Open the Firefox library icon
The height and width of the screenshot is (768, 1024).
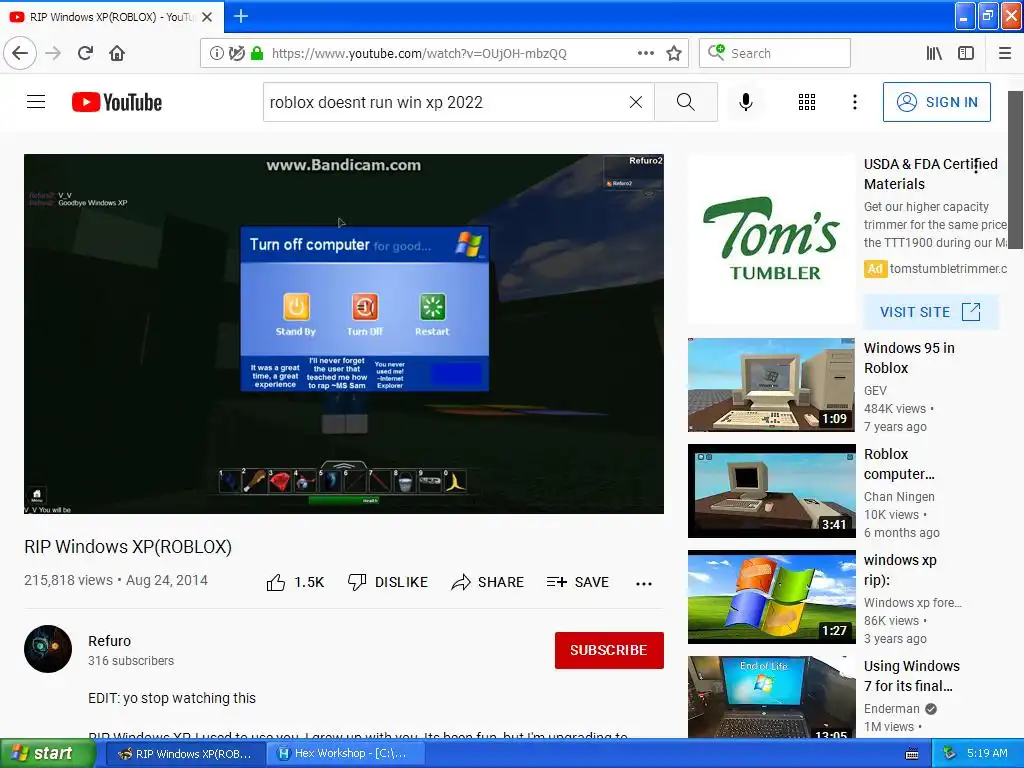[x=934, y=53]
